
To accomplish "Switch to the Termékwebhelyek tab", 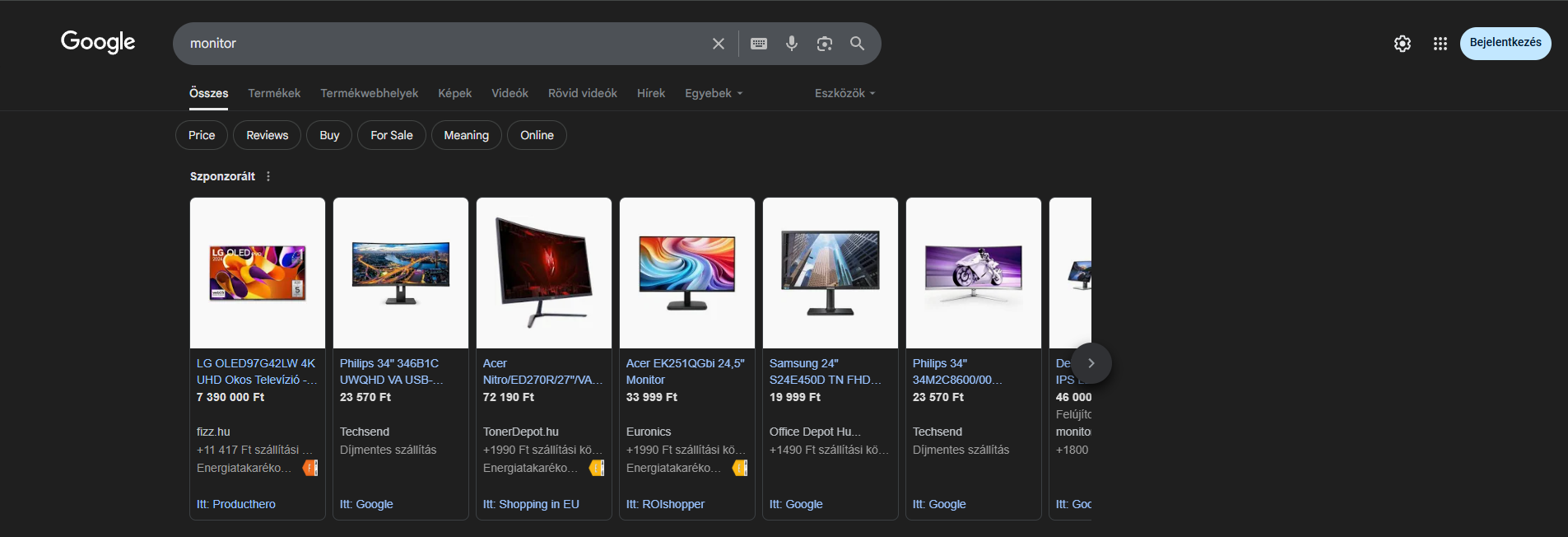I will click(x=370, y=93).
